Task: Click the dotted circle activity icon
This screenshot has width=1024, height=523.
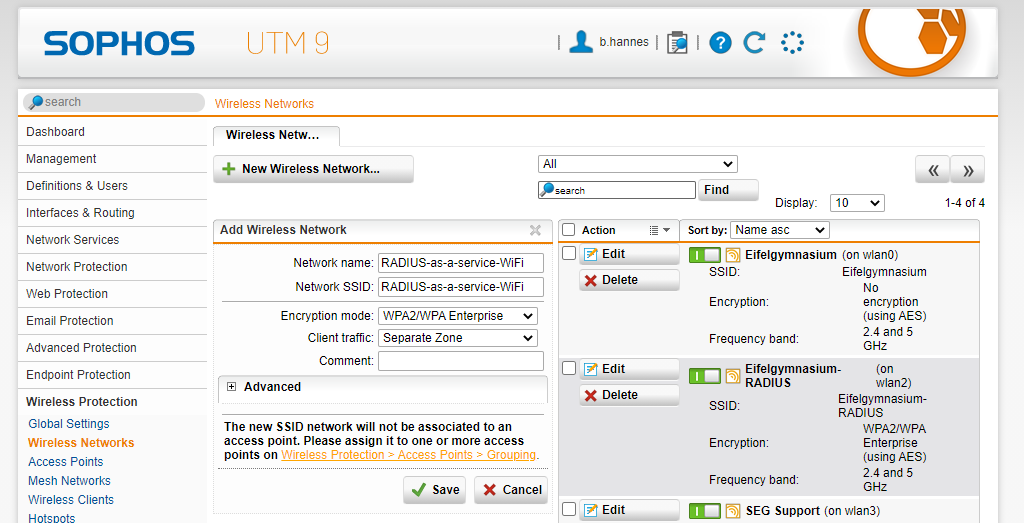Action: [x=792, y=43]
